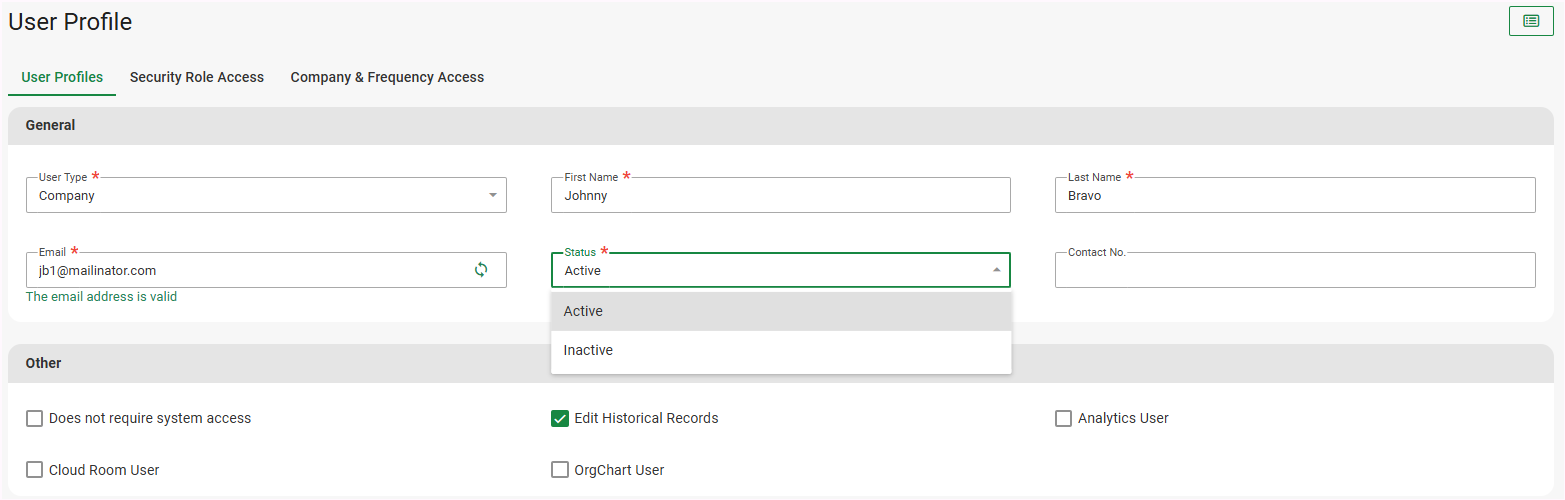The height and width of the screenshot is (500, 1565).
Task: Click the list view icon button
Action: 1530,20
